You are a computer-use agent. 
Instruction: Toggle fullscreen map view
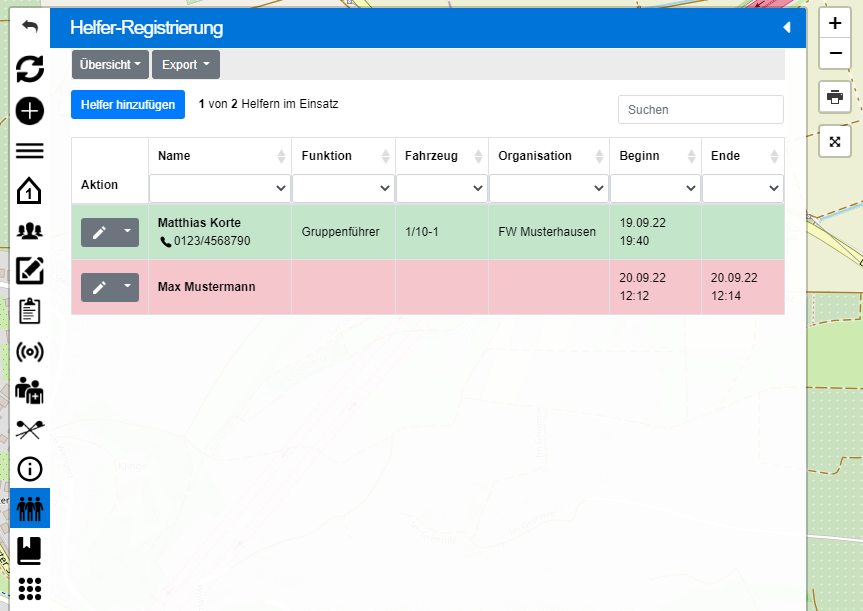pos(835,141)
